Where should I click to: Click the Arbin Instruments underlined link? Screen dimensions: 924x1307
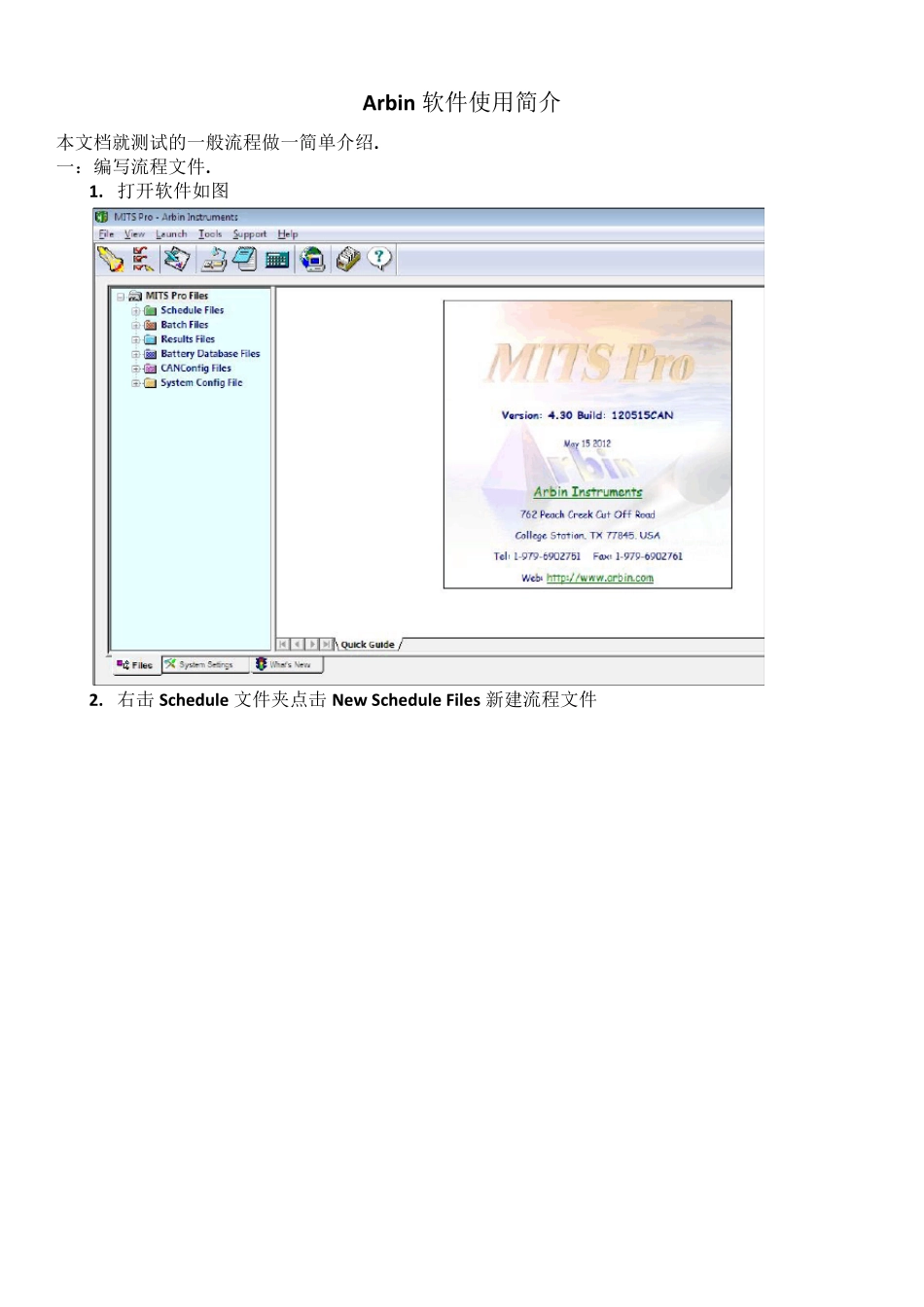[587, 492]
